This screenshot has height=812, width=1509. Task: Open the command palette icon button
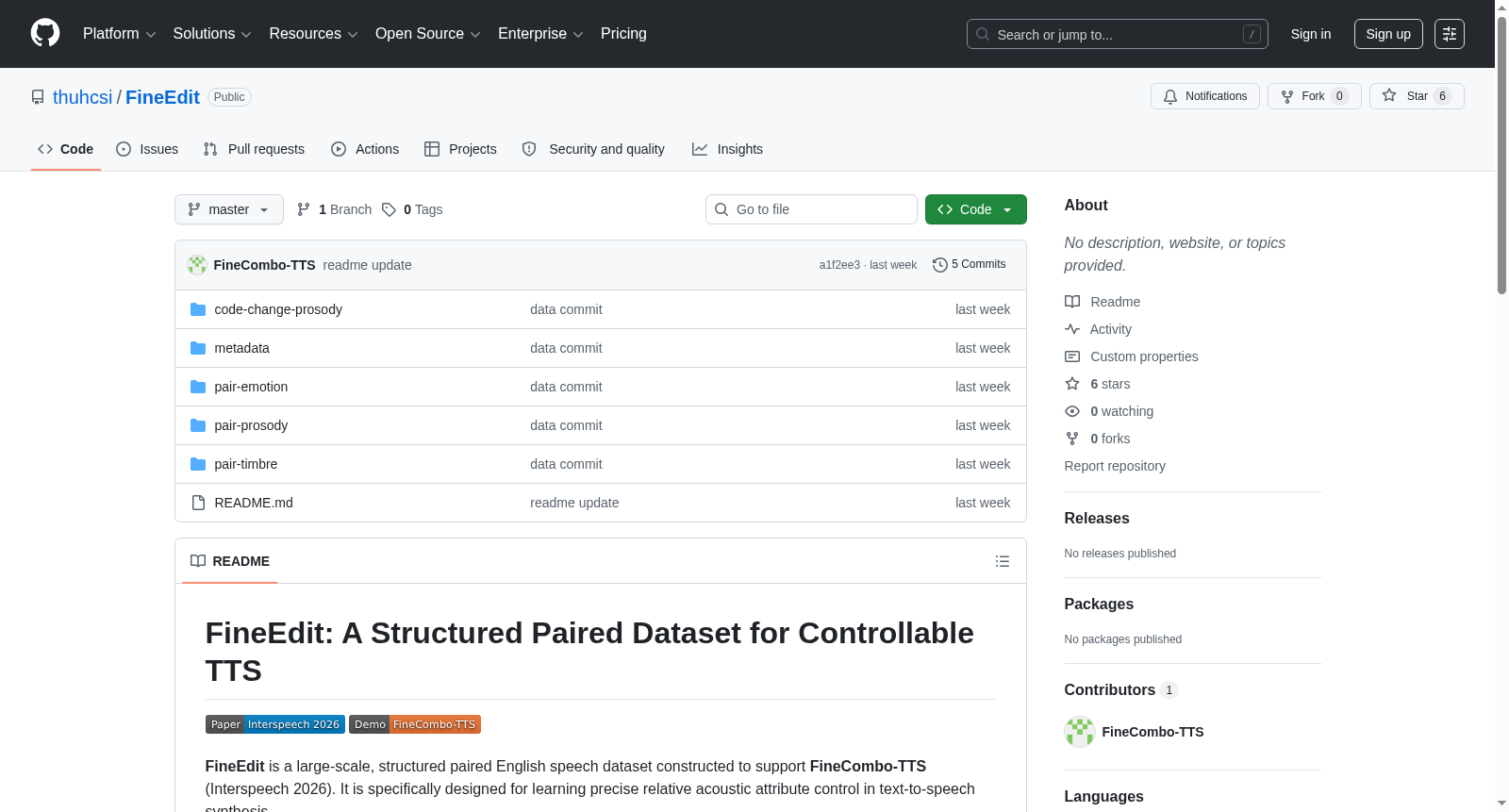[x=1449, y=34]
